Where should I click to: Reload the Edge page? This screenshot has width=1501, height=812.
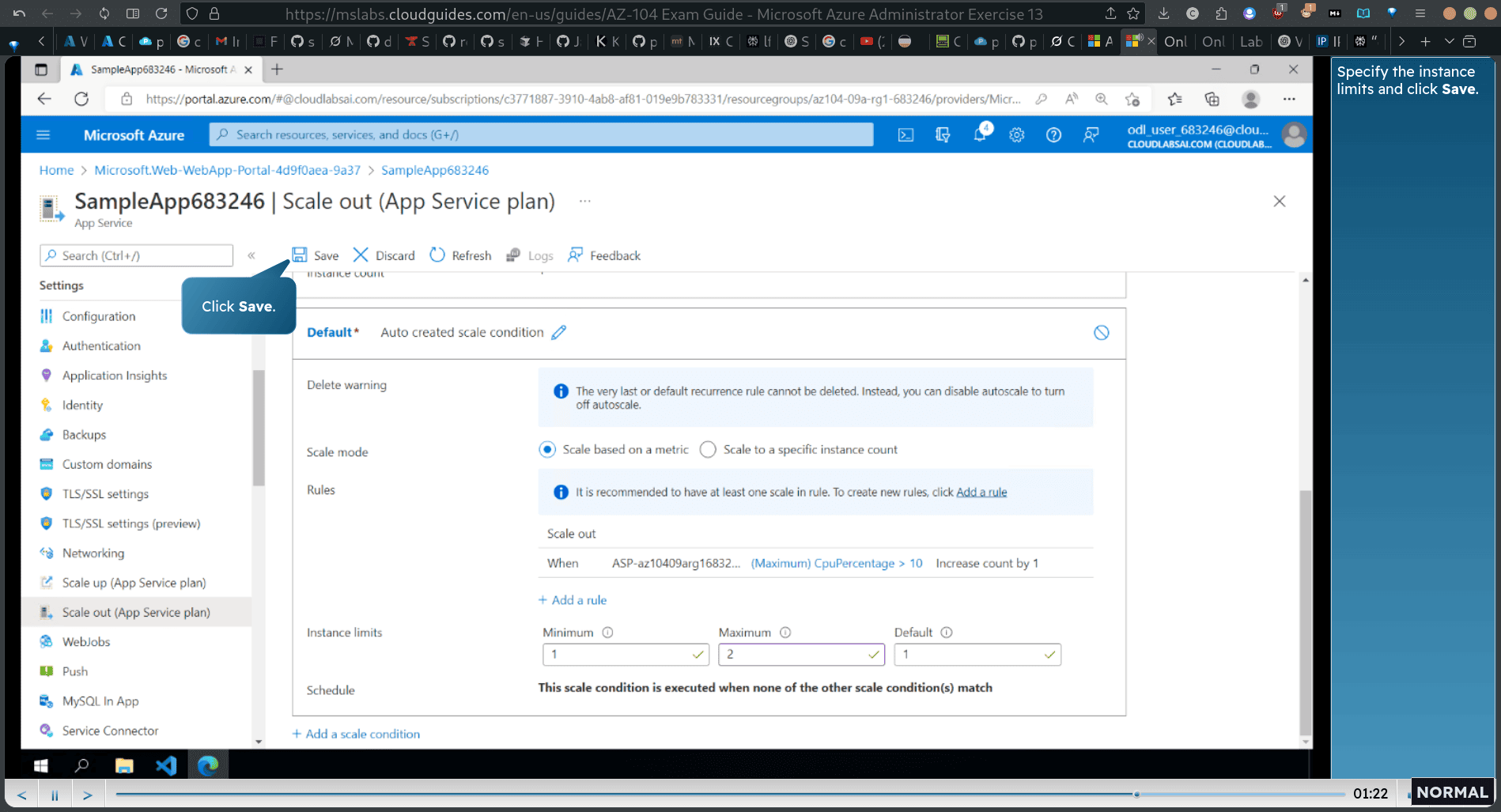pyautogui.click(x=81, y=99)
